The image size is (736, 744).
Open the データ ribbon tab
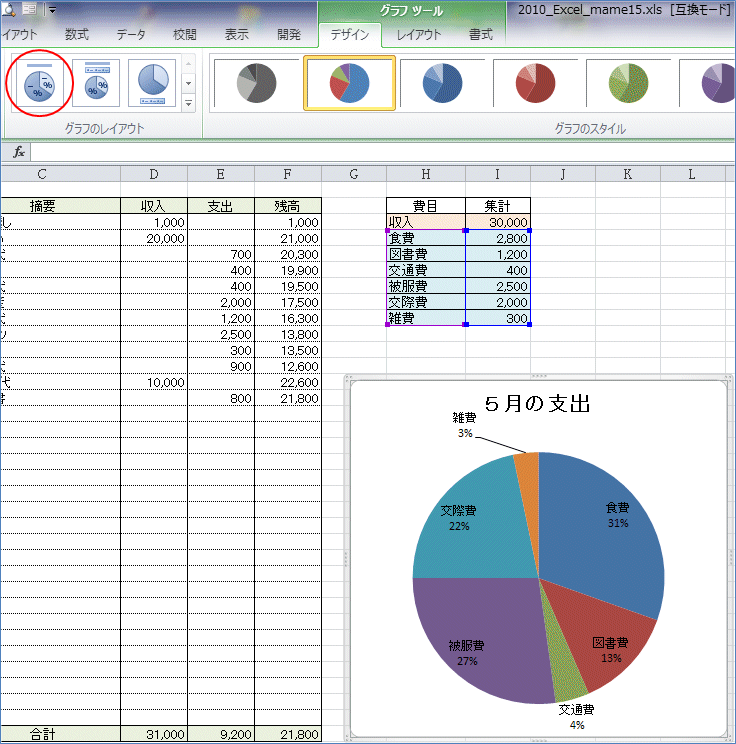(130, 34)
